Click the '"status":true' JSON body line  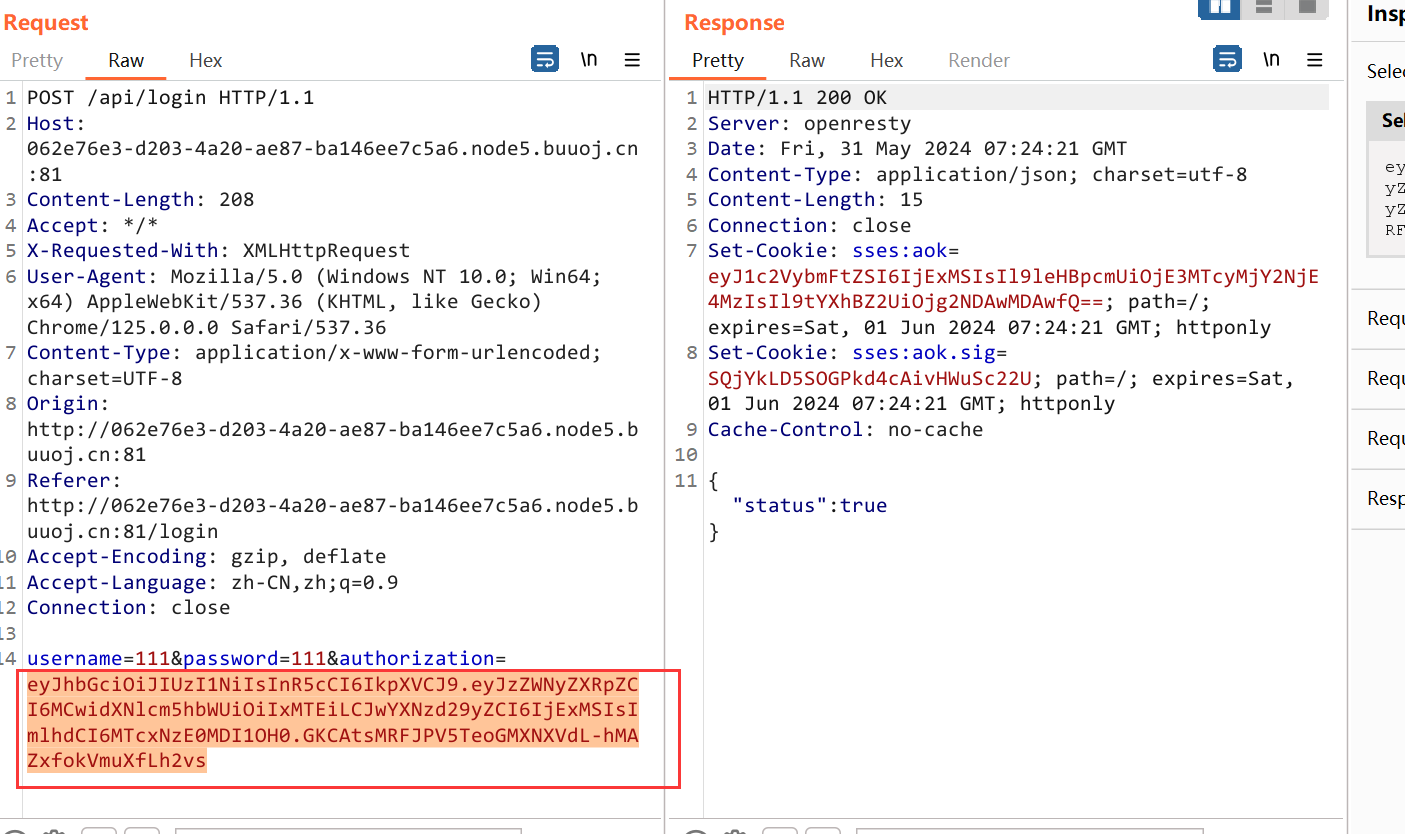pos(810,506)
